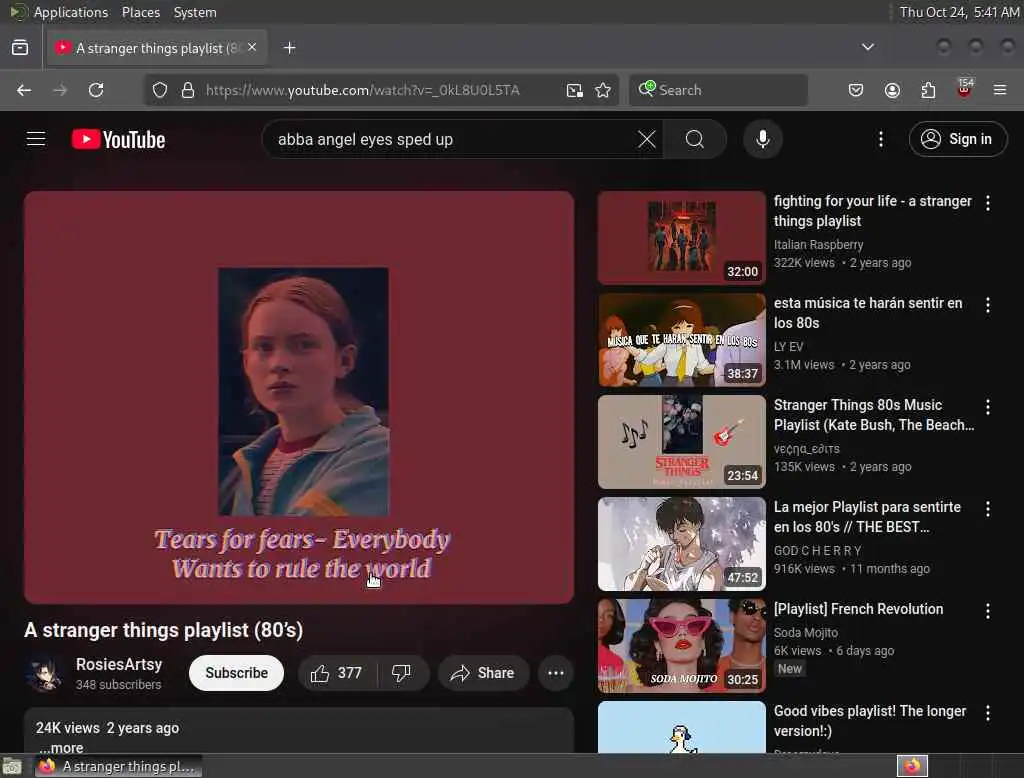Show desktop icon in bottom panel
The height and width of the screenshot is (778, 1024).
(x=12, y=766)
